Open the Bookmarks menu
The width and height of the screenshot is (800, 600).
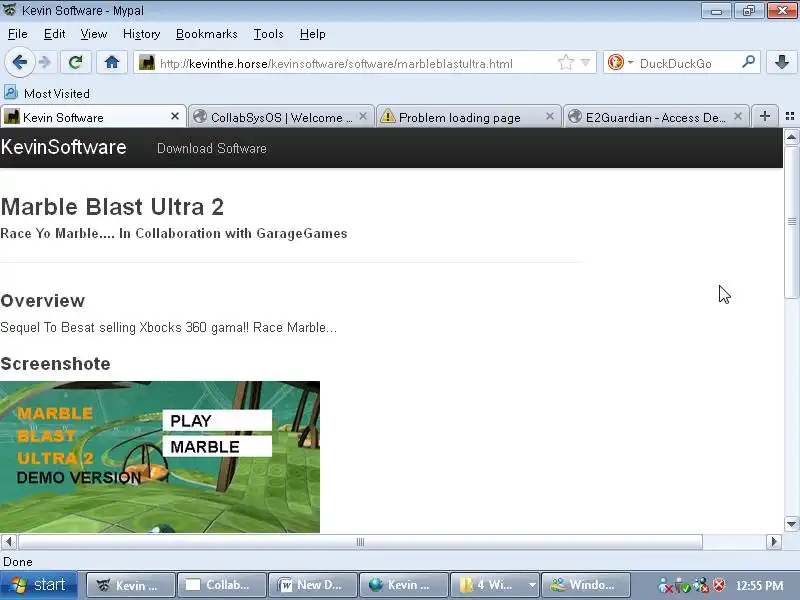pyautogui.click(x=207, y=34)
